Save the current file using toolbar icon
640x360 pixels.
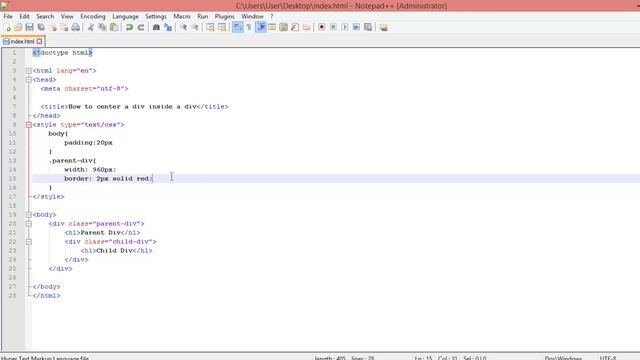coord(29,27)
